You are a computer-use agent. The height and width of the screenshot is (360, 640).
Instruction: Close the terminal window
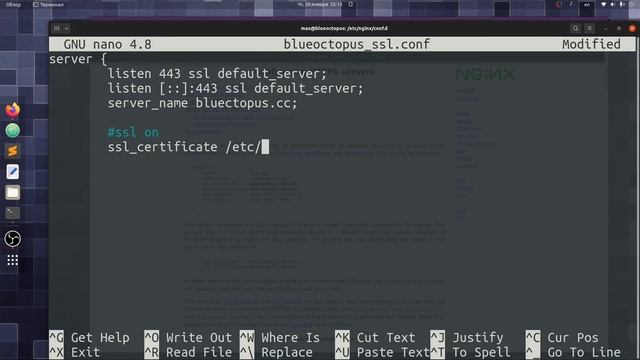point(632,28)
